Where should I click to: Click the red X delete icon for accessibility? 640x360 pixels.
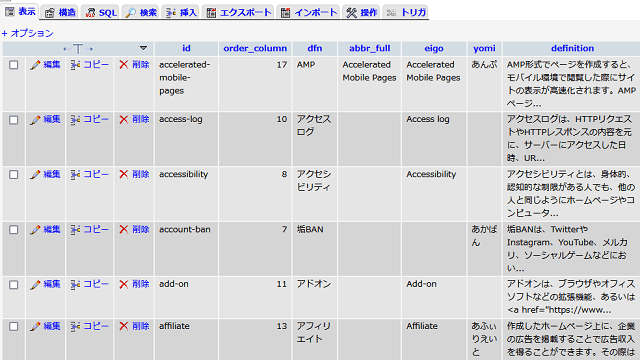pos(124,174)
